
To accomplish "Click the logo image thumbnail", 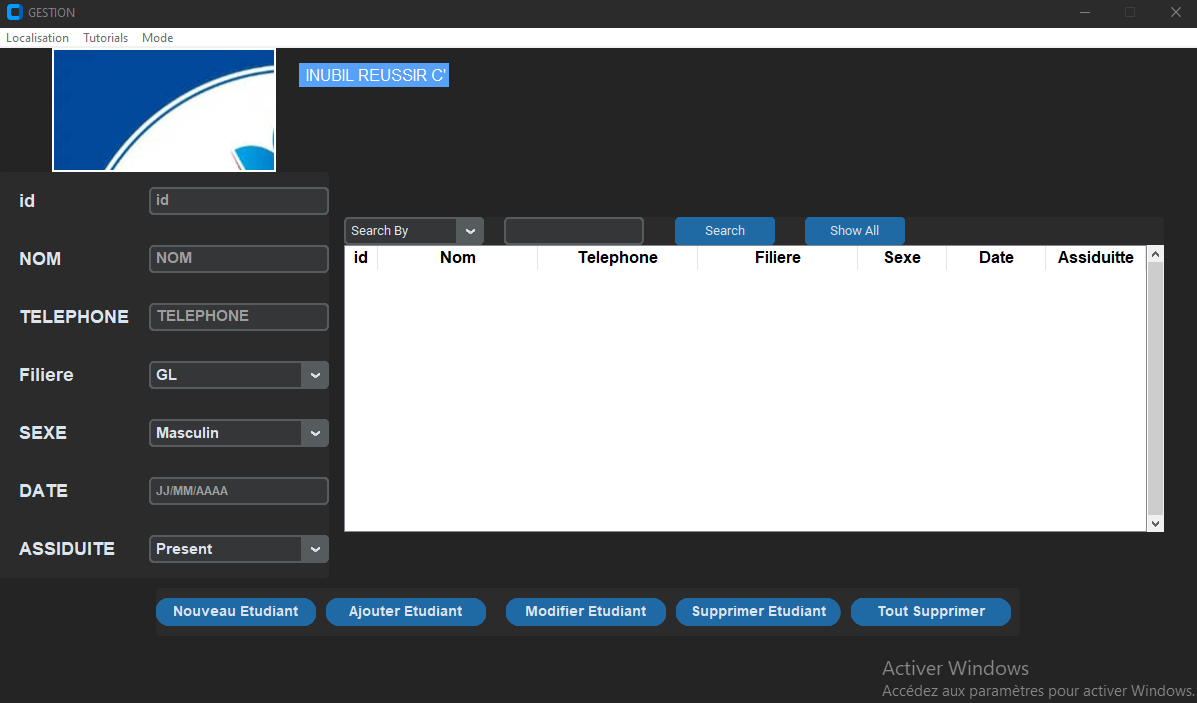I will coord(164,110).
